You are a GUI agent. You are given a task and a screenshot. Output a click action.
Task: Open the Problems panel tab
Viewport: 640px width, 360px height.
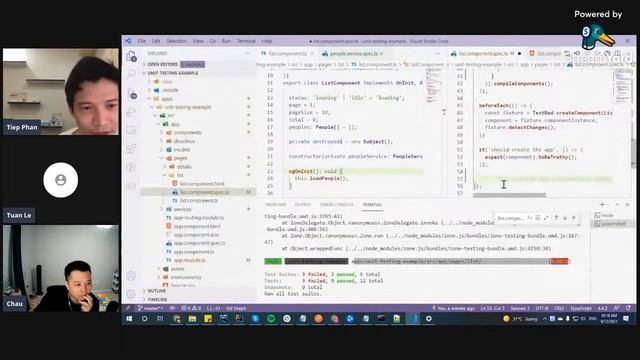point(276,204)
